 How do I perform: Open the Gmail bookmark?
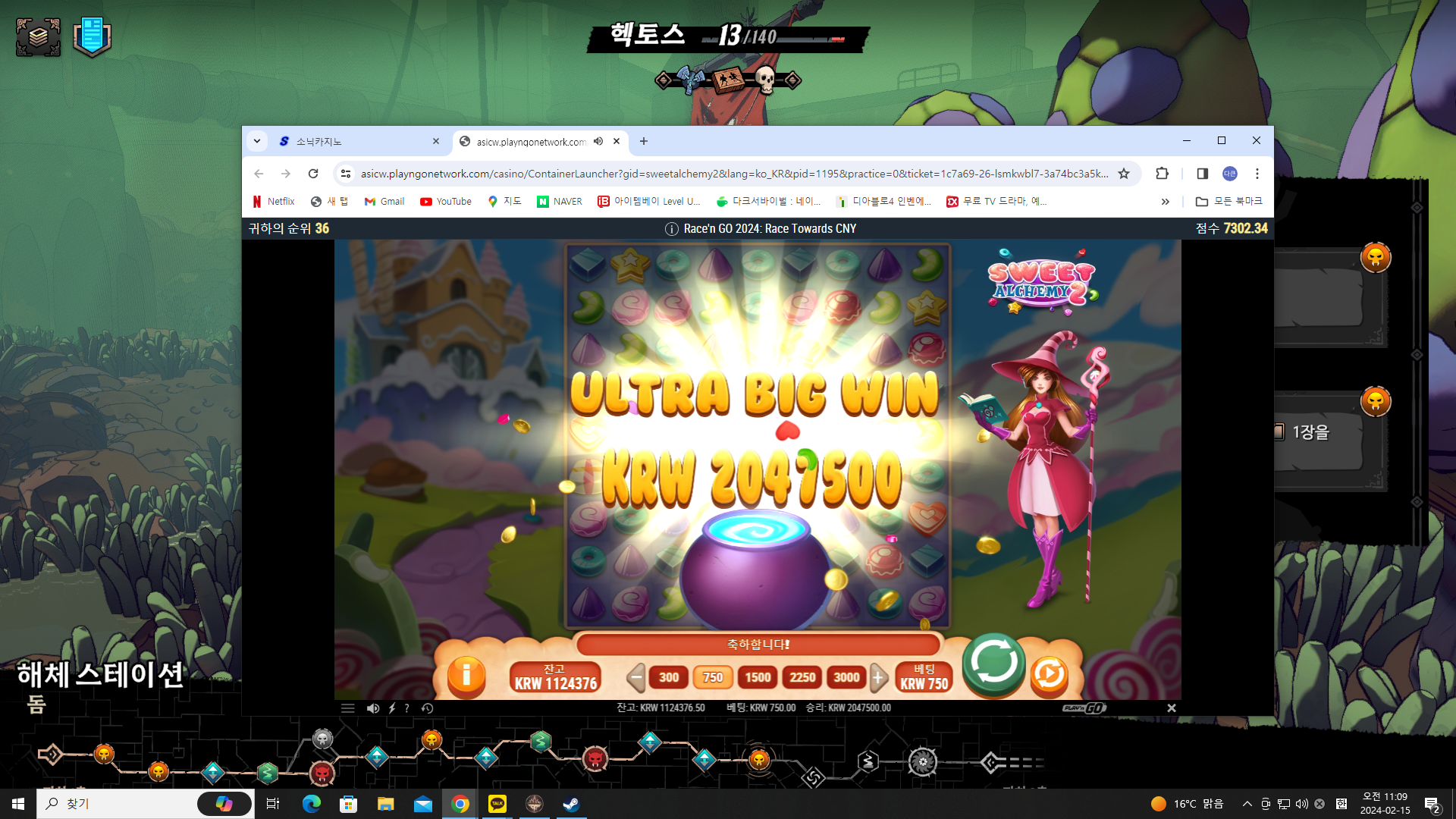pos(384,202)
